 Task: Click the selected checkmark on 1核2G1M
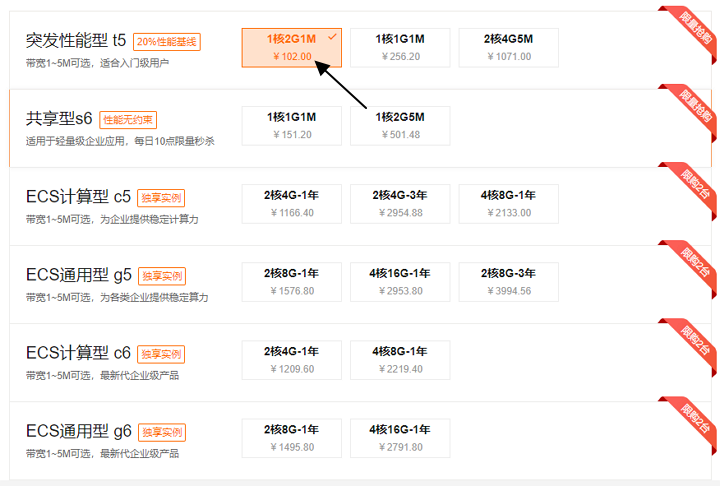(x=332, y=37)
